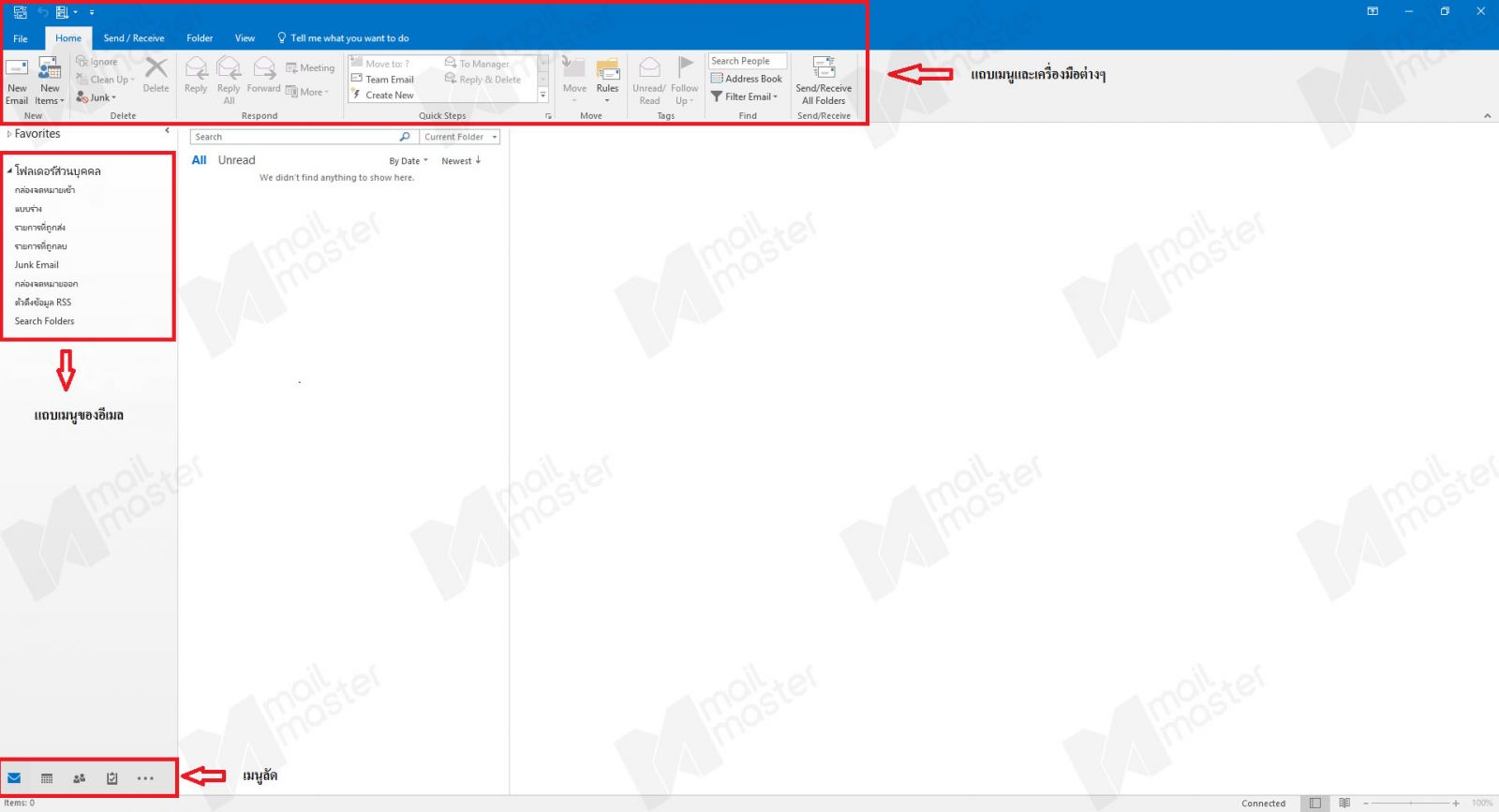Minimize the folder pane arrow
This screenshot has width=1499, height=812.
tap(167, 131)
